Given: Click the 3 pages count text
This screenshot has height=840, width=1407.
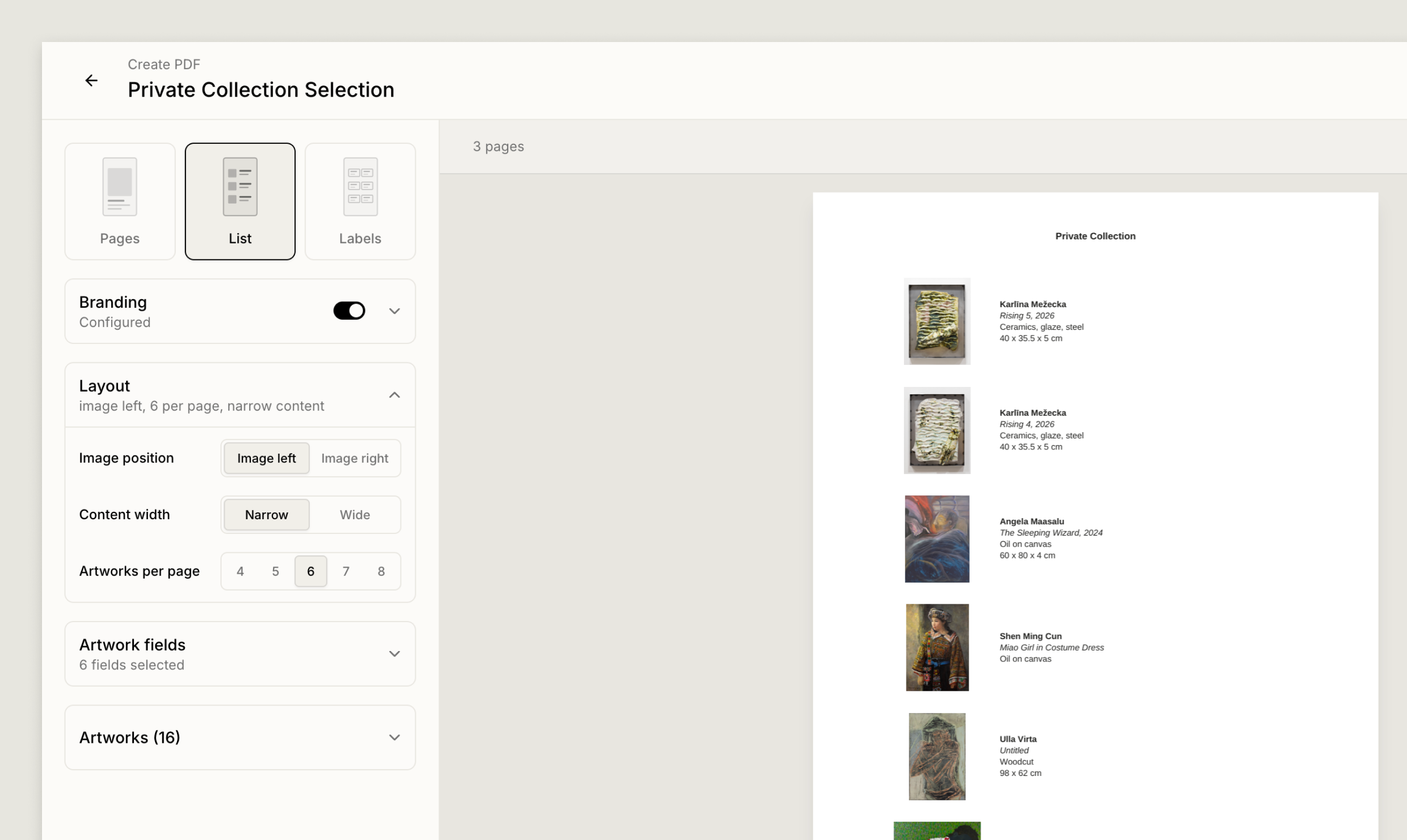Looking at the screenshot, I should pyautogui.click(x=499, y=146).
